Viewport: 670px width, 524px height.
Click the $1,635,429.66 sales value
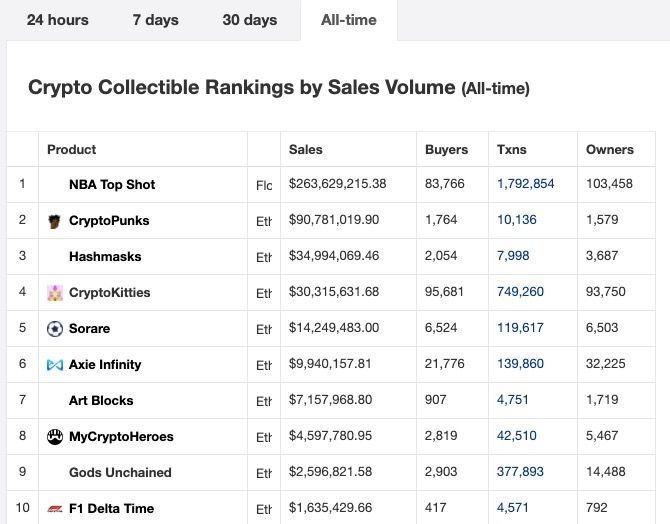[x=330, y=507]
